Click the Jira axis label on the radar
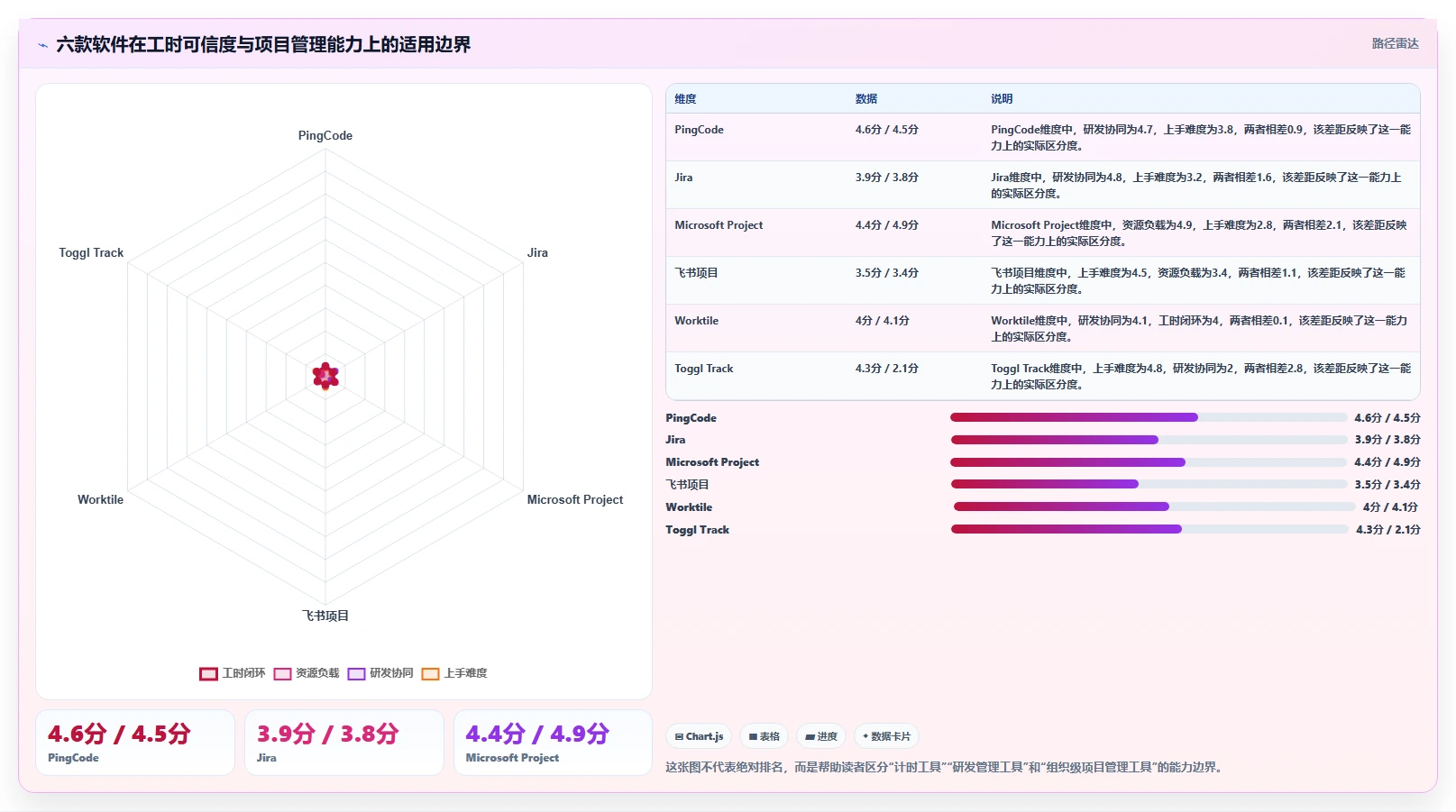Screen dimensions: 1456x812 click(537, 252)
